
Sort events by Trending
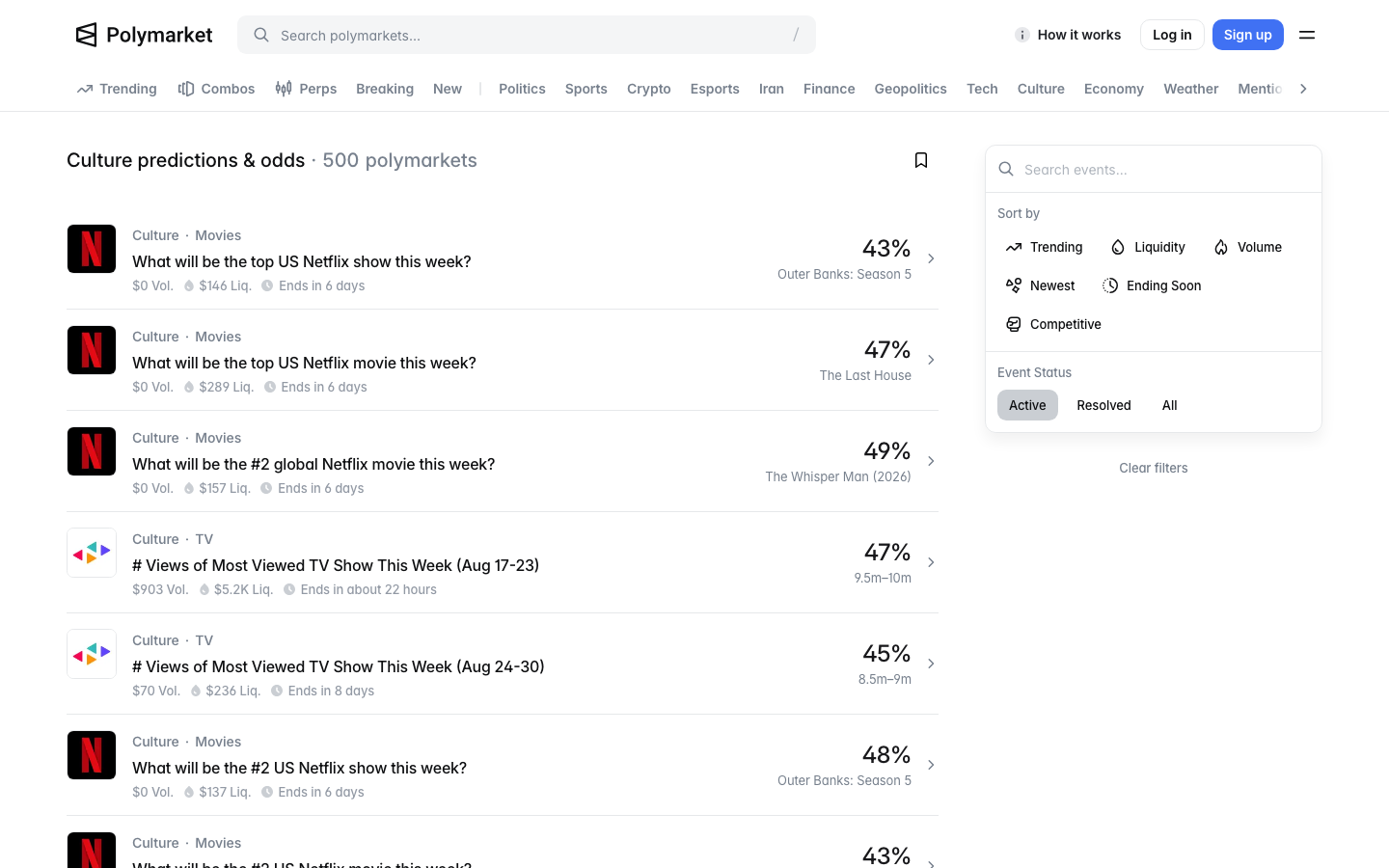(1044, 247)
